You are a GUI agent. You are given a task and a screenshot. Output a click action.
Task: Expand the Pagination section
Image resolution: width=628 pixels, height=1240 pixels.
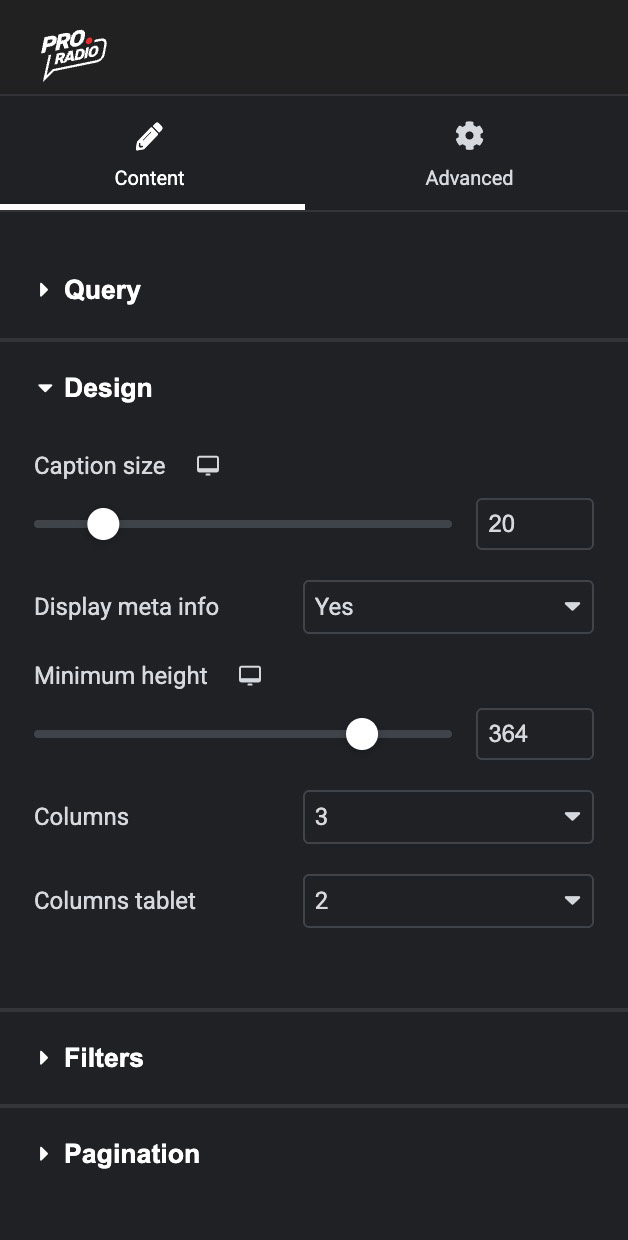pyautogui.click(x=132, y=1154)
